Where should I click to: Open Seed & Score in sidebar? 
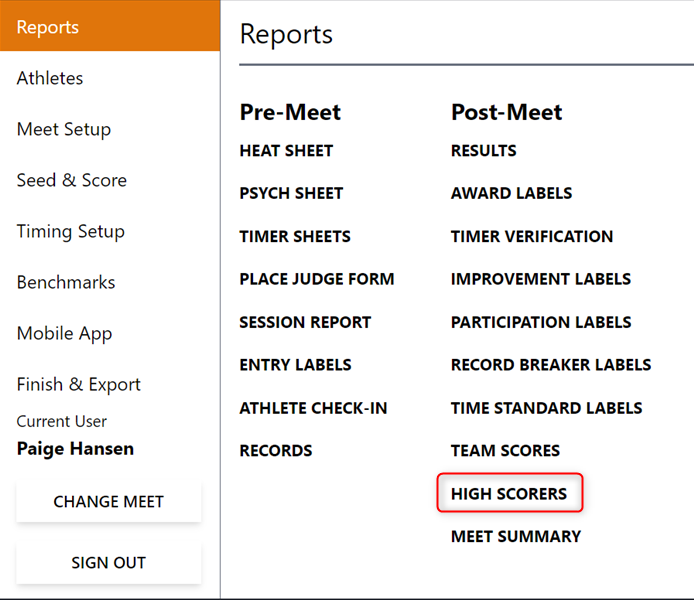click(x=72, y=180)
